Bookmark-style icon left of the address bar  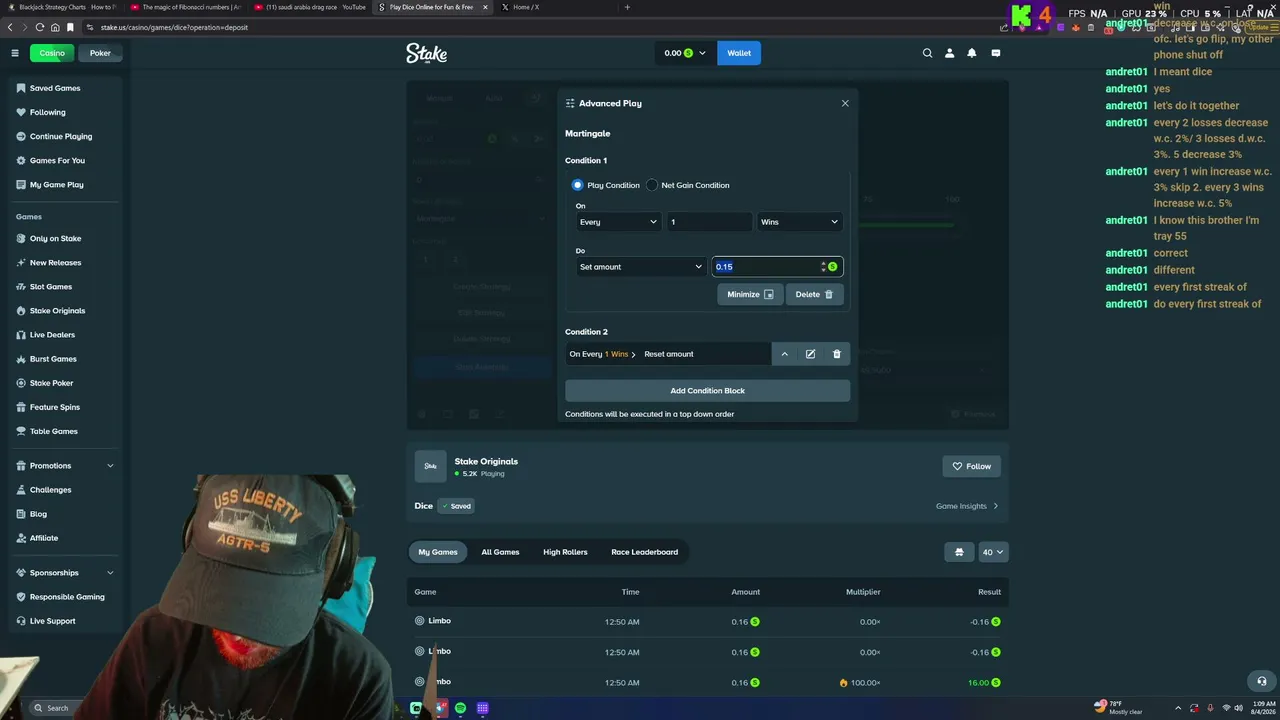point(70,27)
